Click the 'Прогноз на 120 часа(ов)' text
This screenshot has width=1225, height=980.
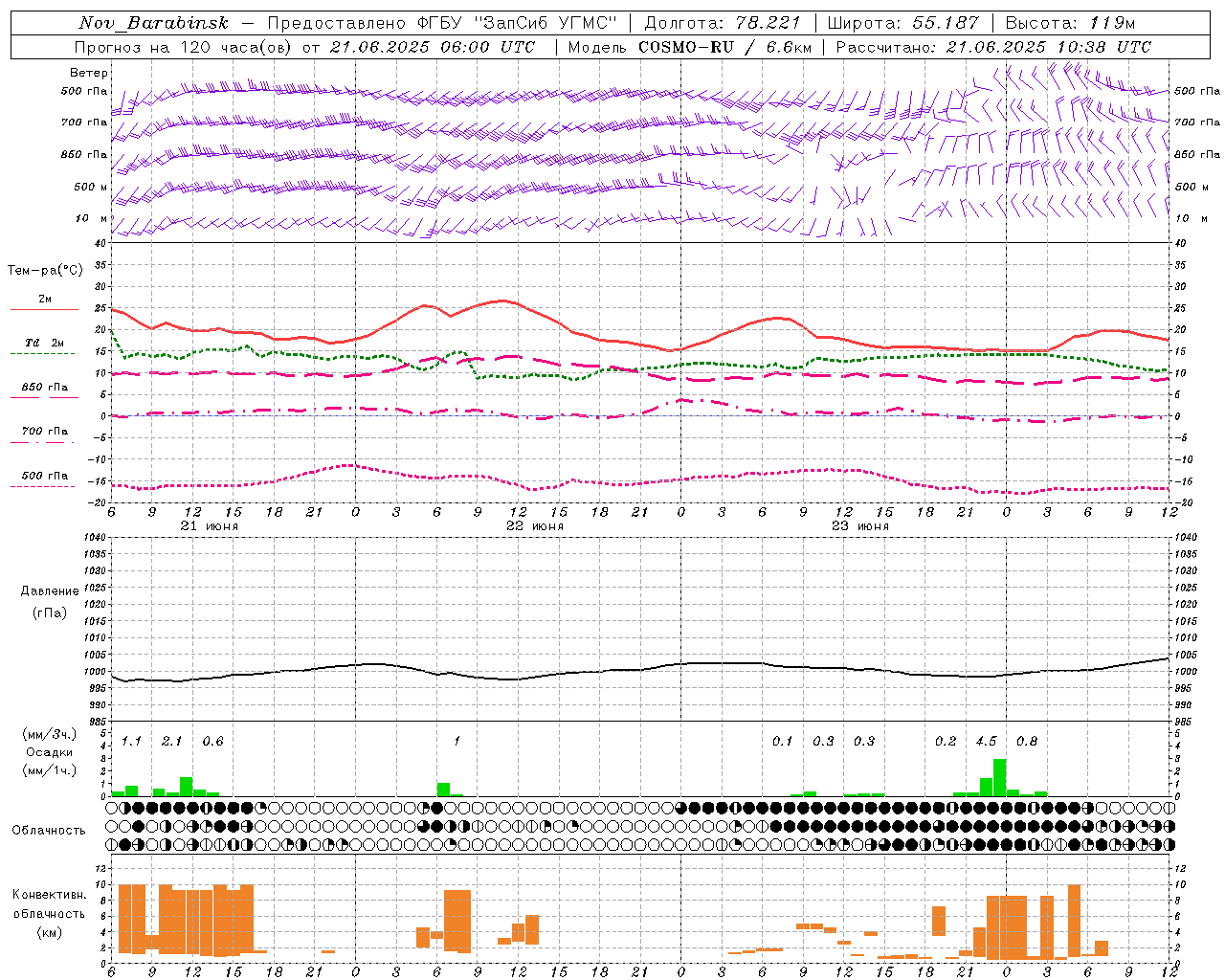point(183,47)
